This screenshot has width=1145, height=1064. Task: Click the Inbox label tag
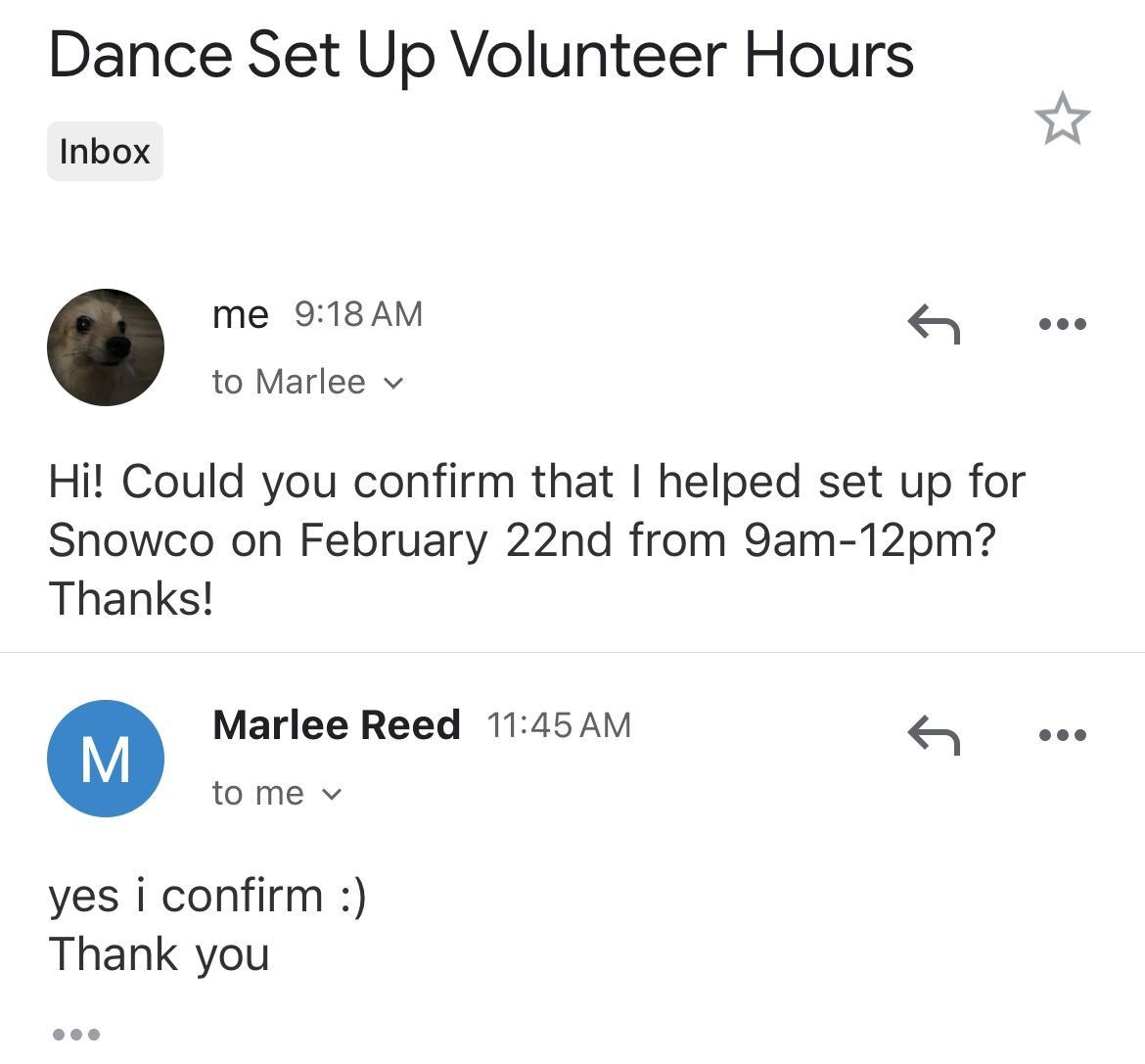point(105,152)
